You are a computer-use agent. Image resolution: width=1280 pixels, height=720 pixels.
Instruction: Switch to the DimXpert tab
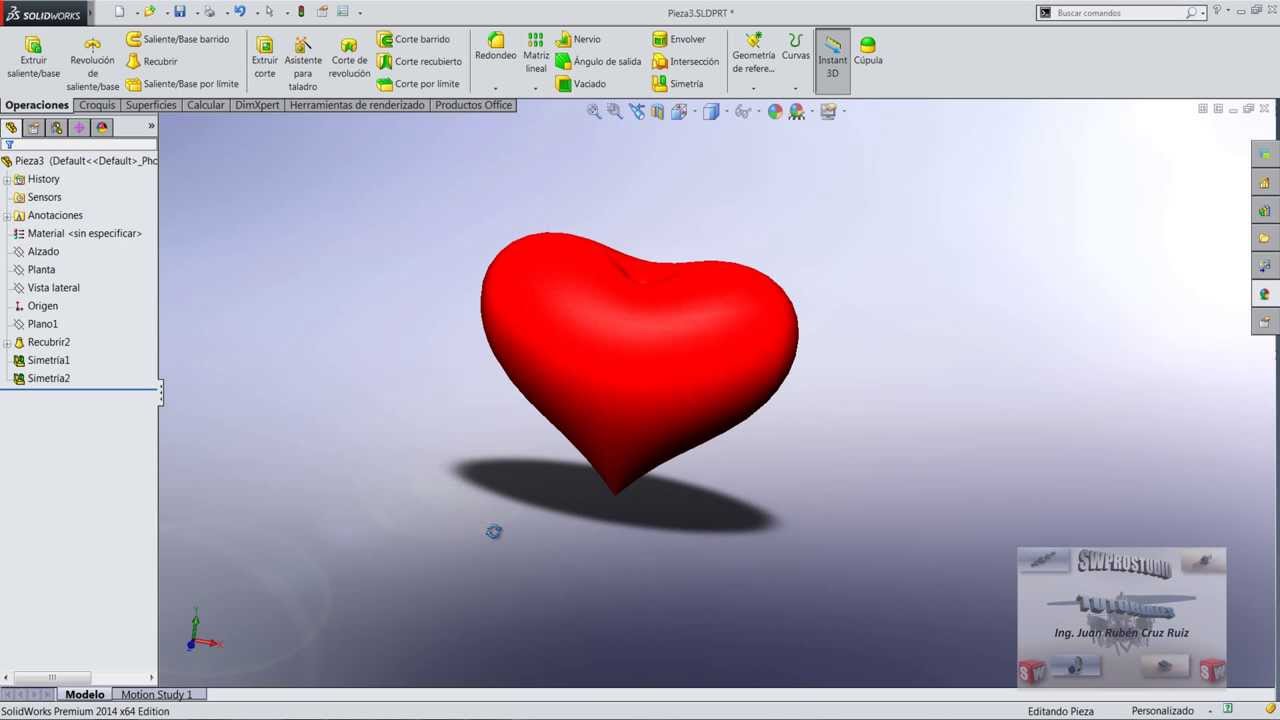tap(257, 105)
